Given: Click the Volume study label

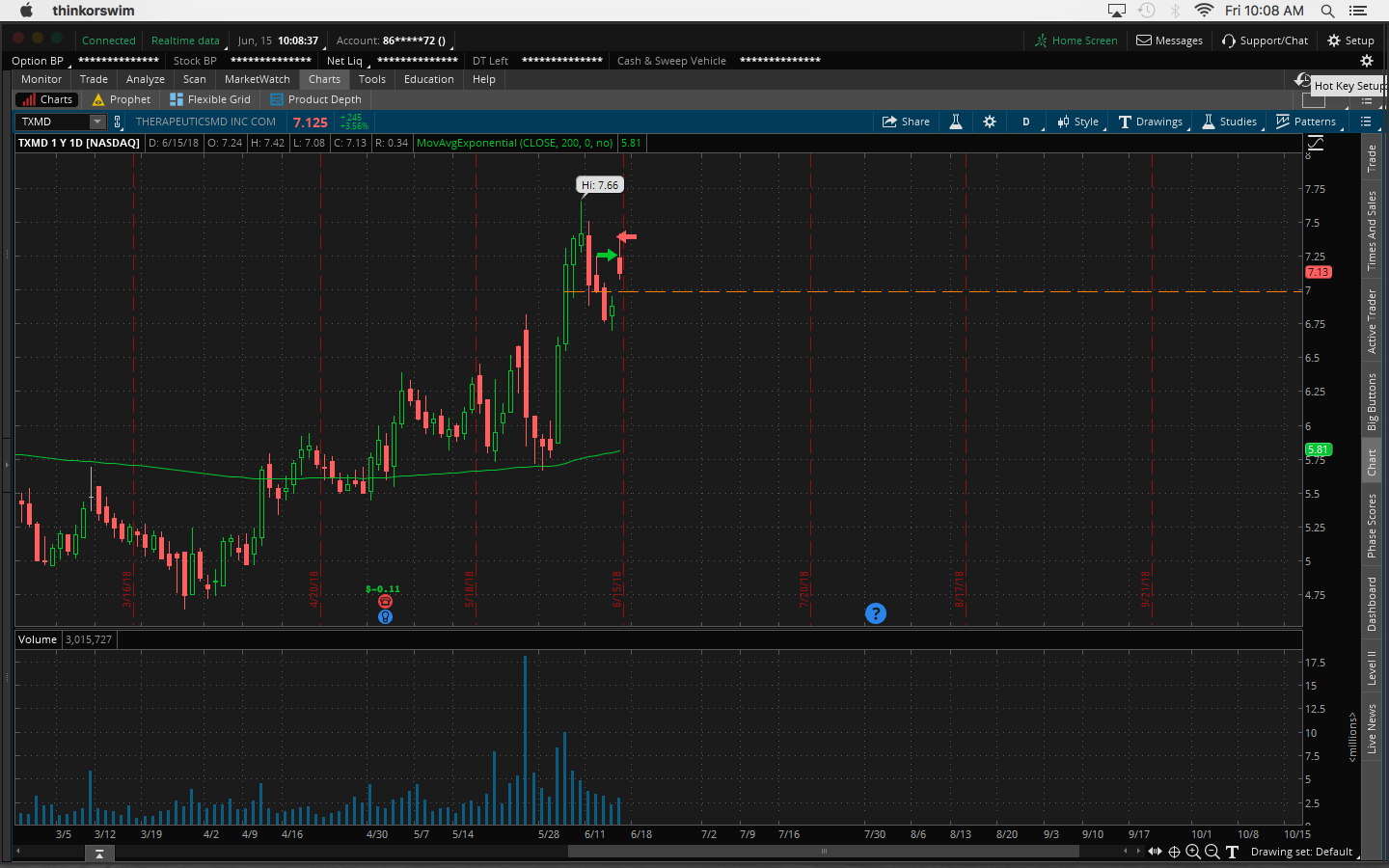Looking at the screenshot, I should click(38, 639).
